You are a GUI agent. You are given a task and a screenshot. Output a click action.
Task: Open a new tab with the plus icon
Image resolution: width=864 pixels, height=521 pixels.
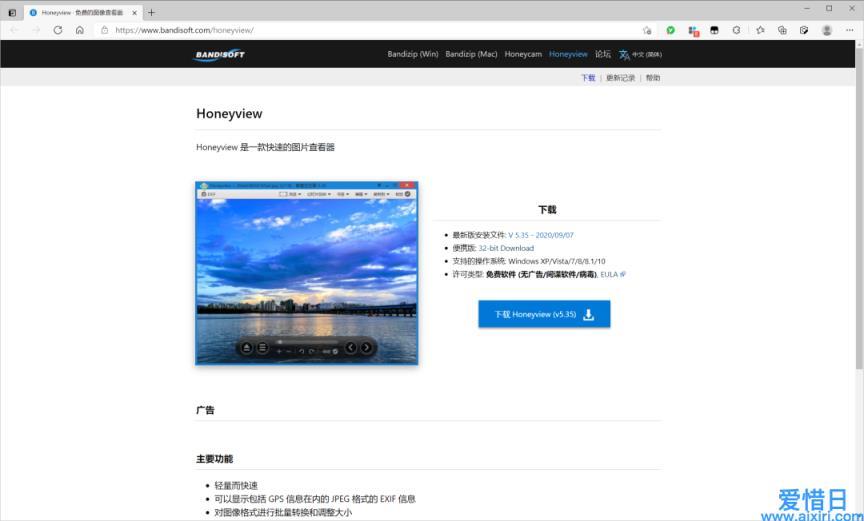[151, 12]
